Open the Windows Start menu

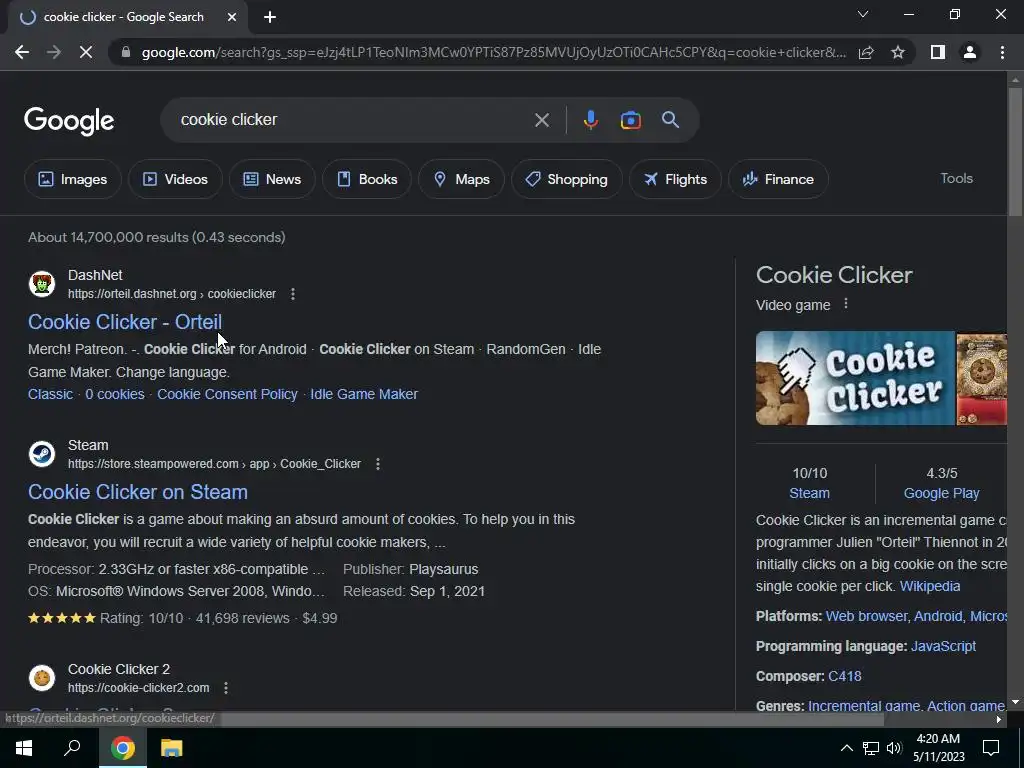point(24,748)
